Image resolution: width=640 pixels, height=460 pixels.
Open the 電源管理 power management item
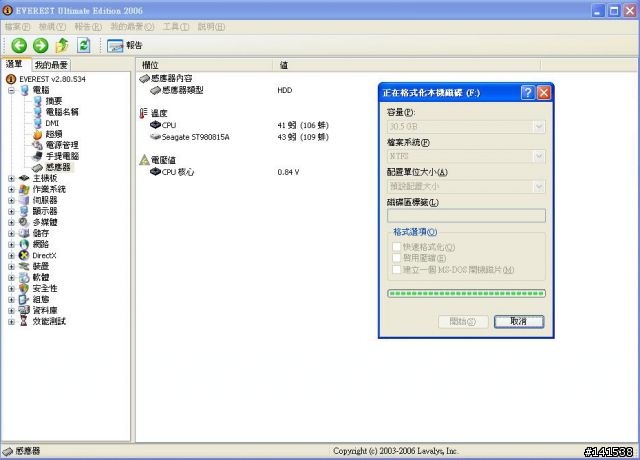point(62,145)
